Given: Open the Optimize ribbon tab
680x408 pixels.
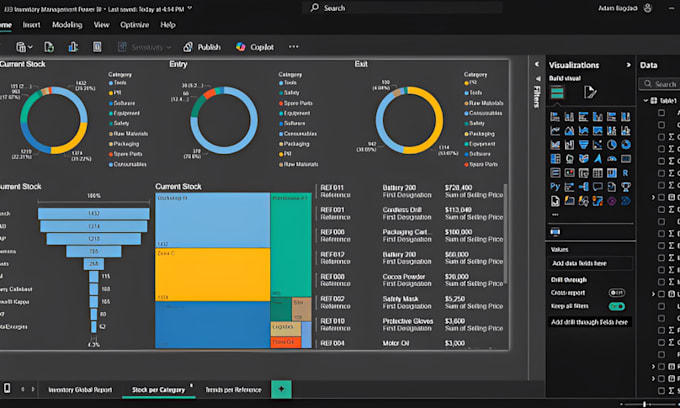Looking at the screenshot, I should [134, 25].
